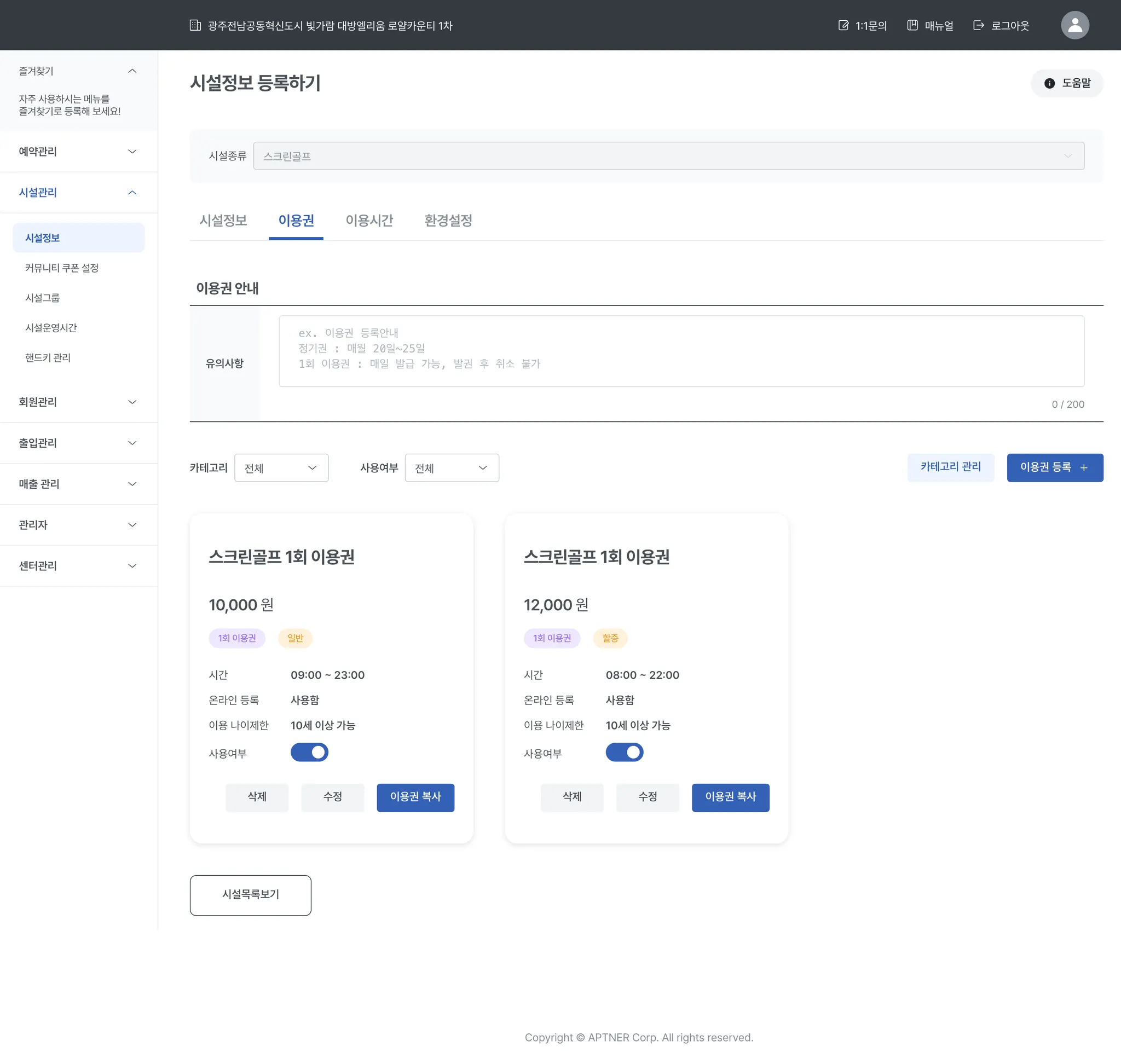This screenshot has height=1064, width=1121.
Task: Click plus icon on 이용권 등록 button
Action: pos(1084,468)
